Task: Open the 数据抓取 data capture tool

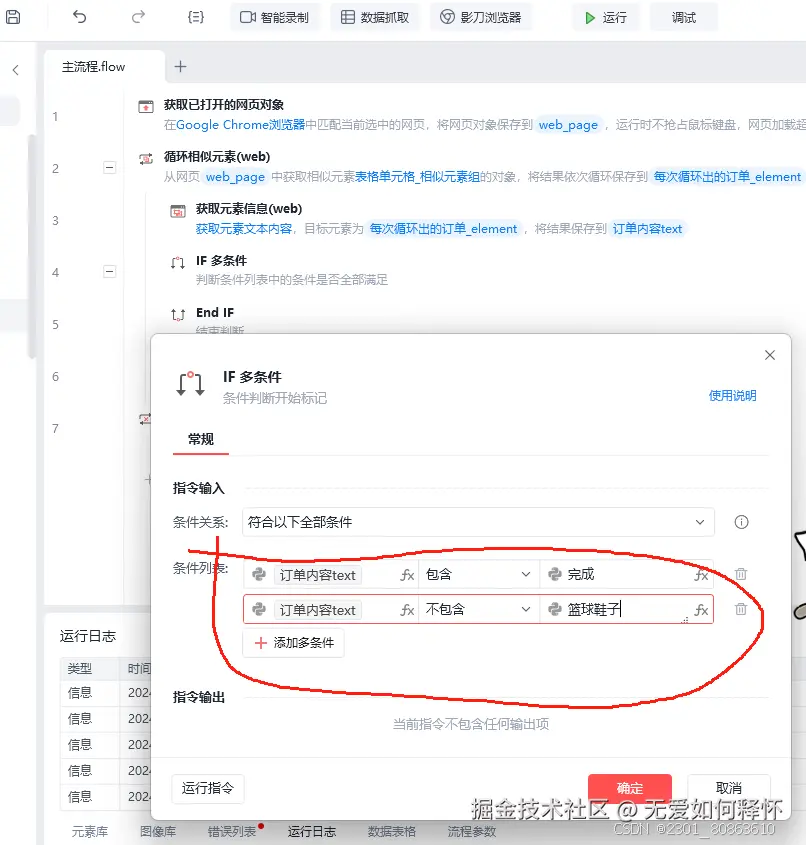Action: click(x=374, y=16)
